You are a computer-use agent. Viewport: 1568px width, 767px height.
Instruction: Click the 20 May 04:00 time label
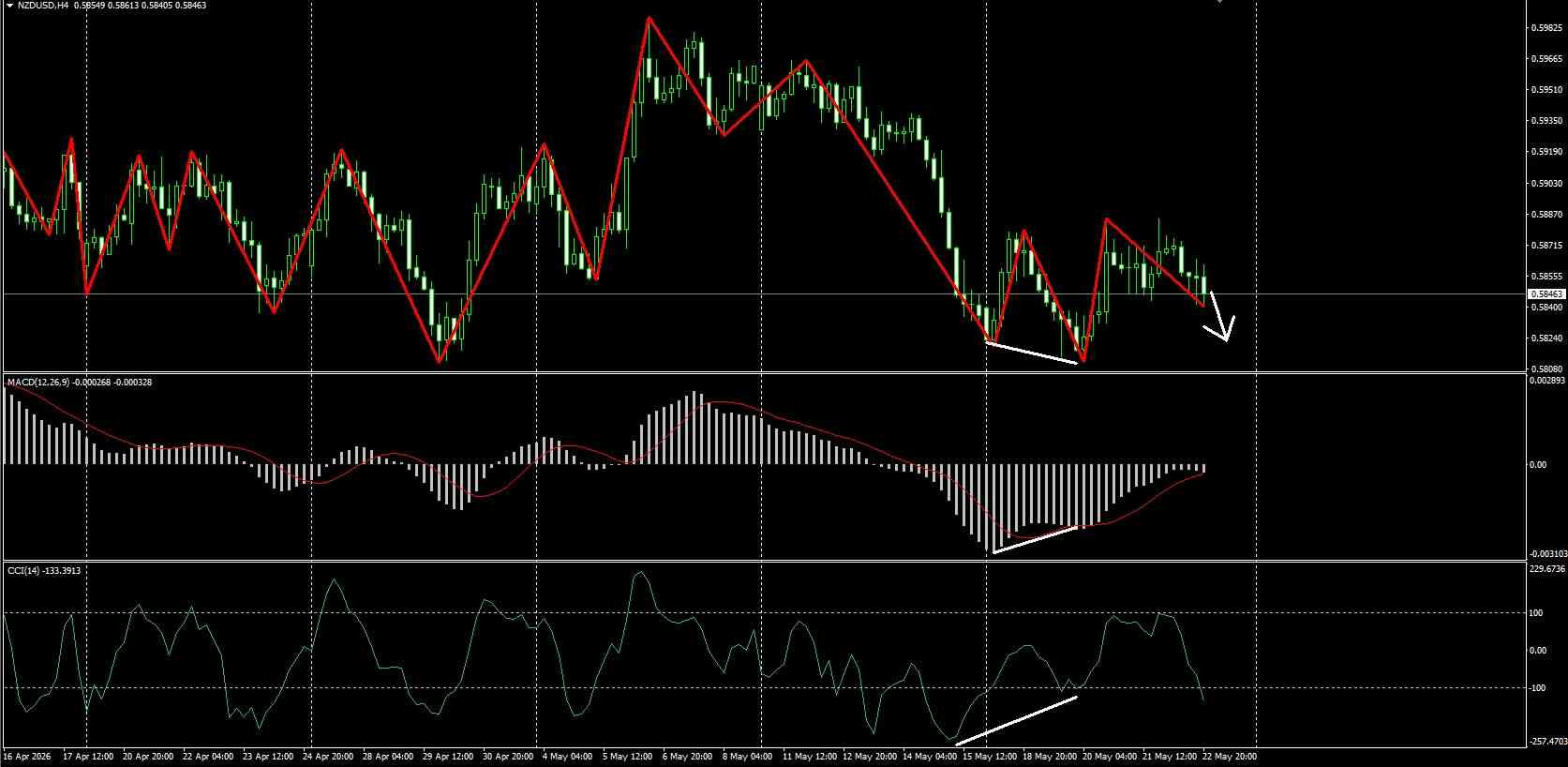point(1110,756)
